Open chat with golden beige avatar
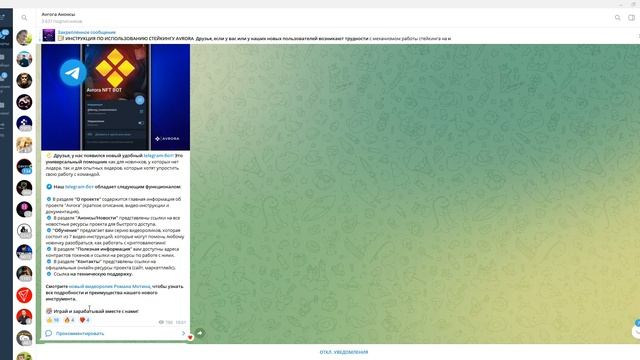 click(24, 145)
